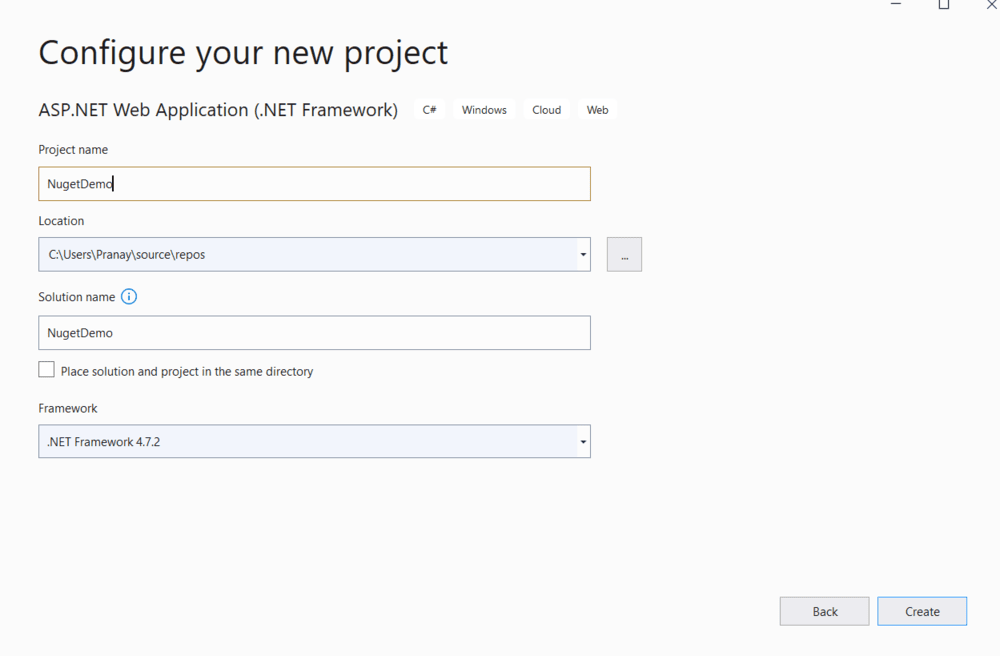
Task: Click the ASP.NET Web Application template title
Action: pyautogui.click(x=218, y=110)
